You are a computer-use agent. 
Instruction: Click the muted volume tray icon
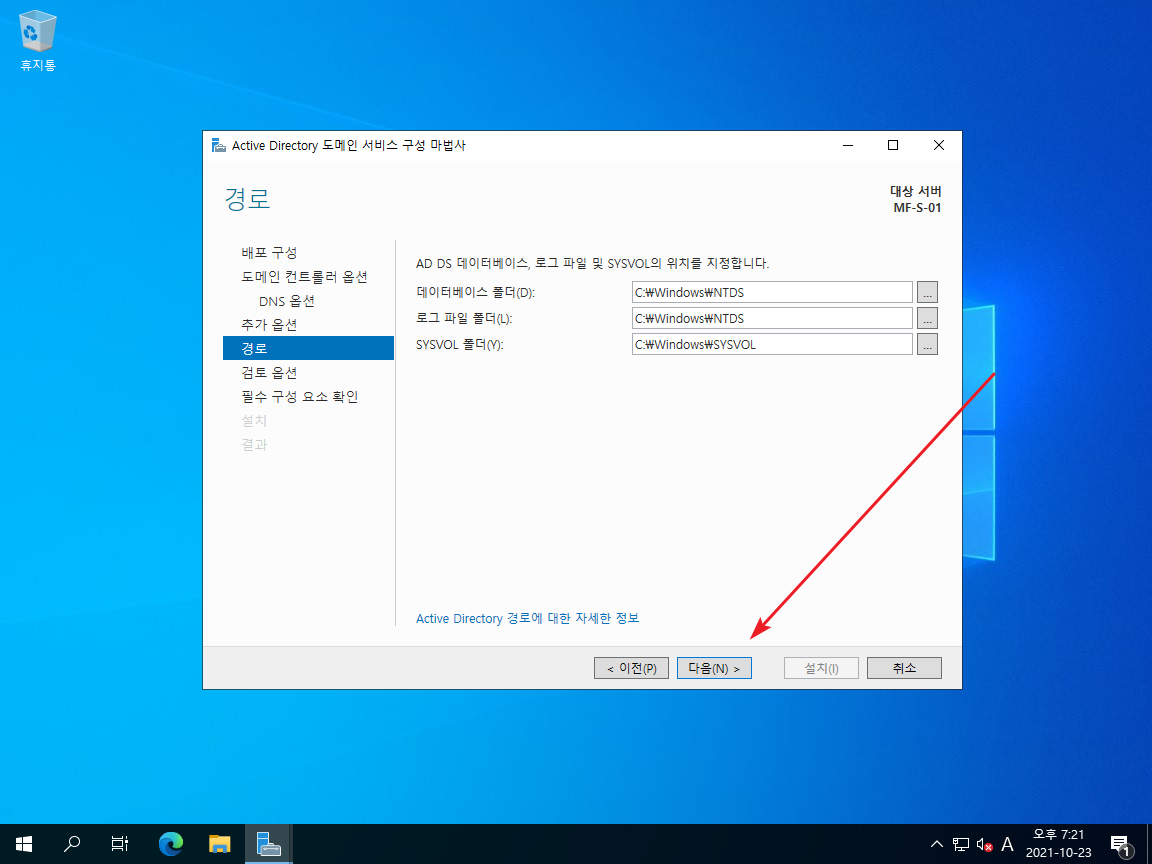[984, 844]
